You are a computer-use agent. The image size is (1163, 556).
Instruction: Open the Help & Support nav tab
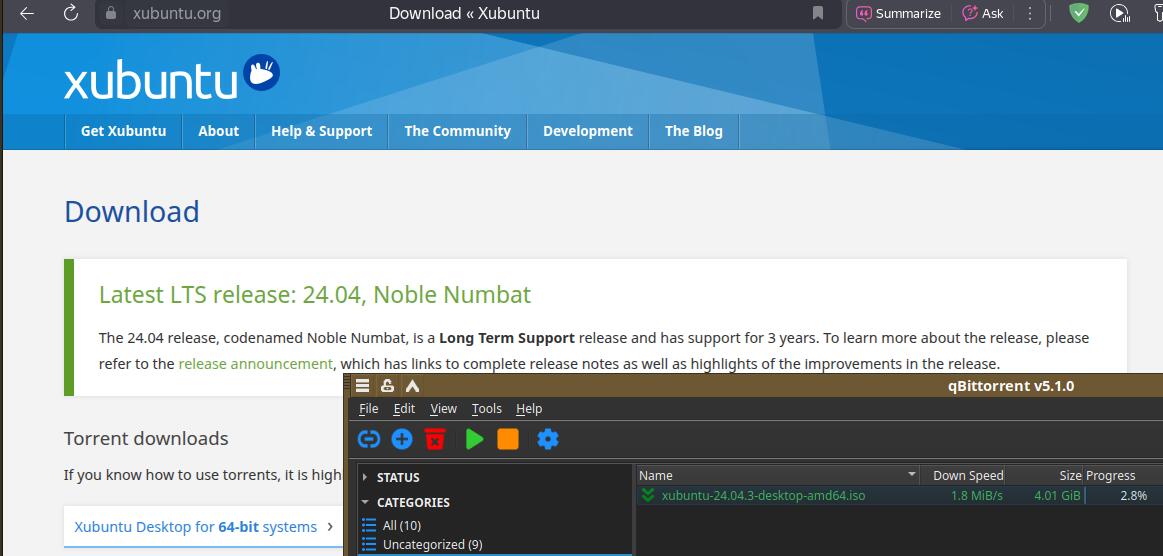321,131
